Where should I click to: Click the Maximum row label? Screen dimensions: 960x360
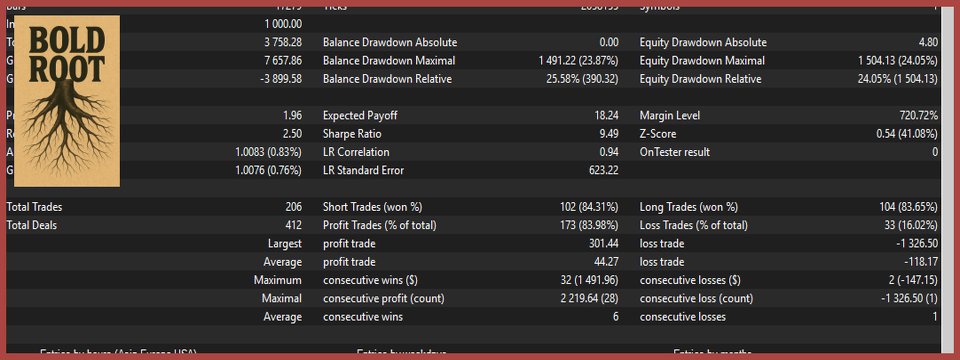pos(278,280)
